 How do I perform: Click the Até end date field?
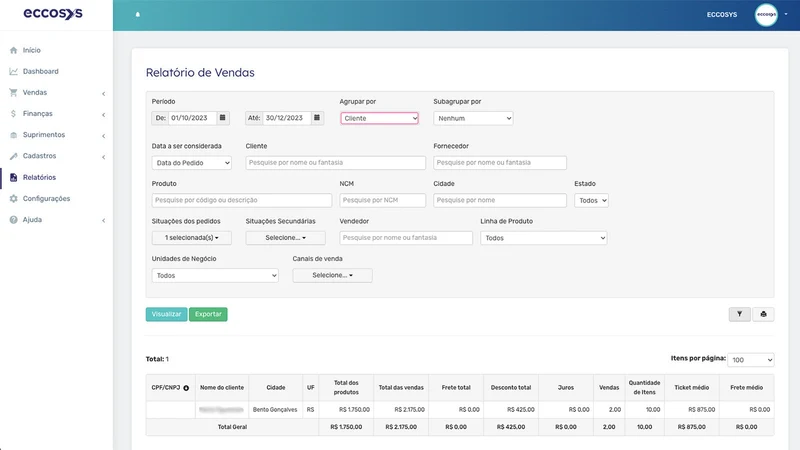tap(287, 118)
